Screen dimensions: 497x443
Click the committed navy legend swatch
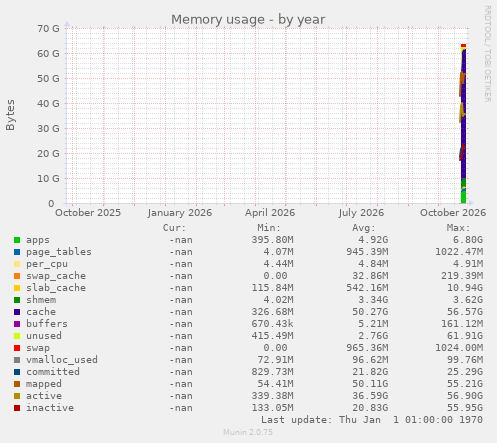point(17,372)
